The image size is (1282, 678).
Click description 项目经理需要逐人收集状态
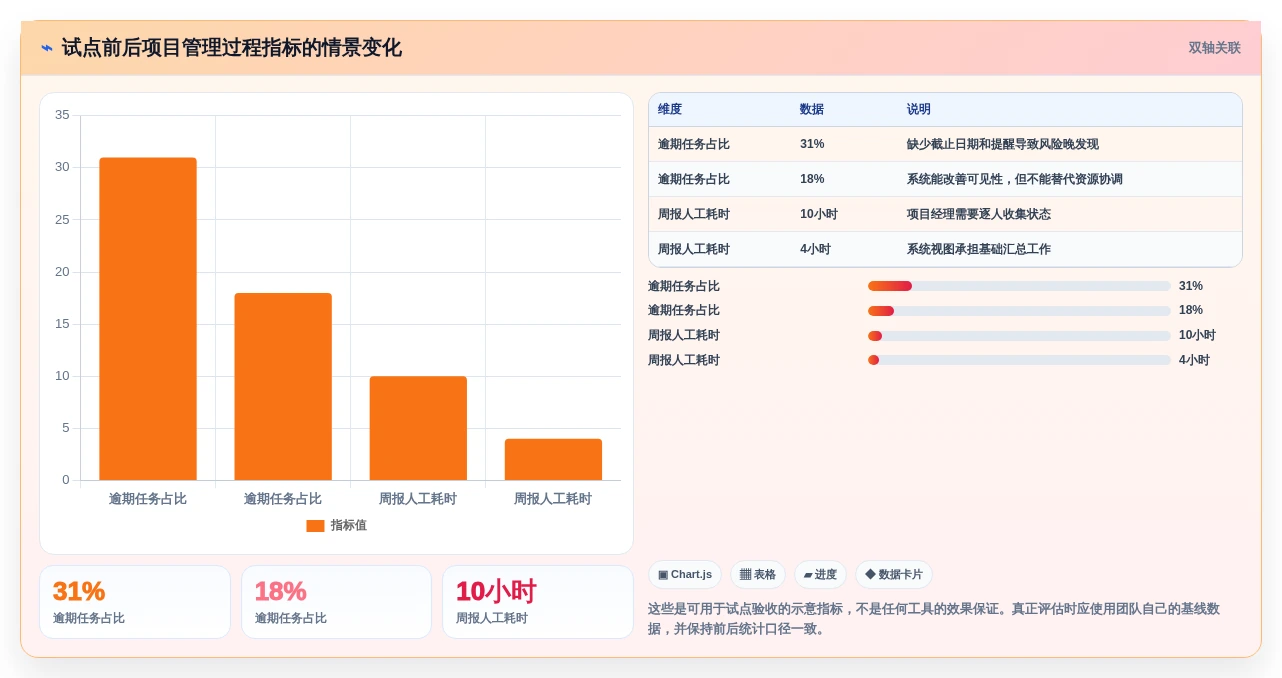coord(979,214)
